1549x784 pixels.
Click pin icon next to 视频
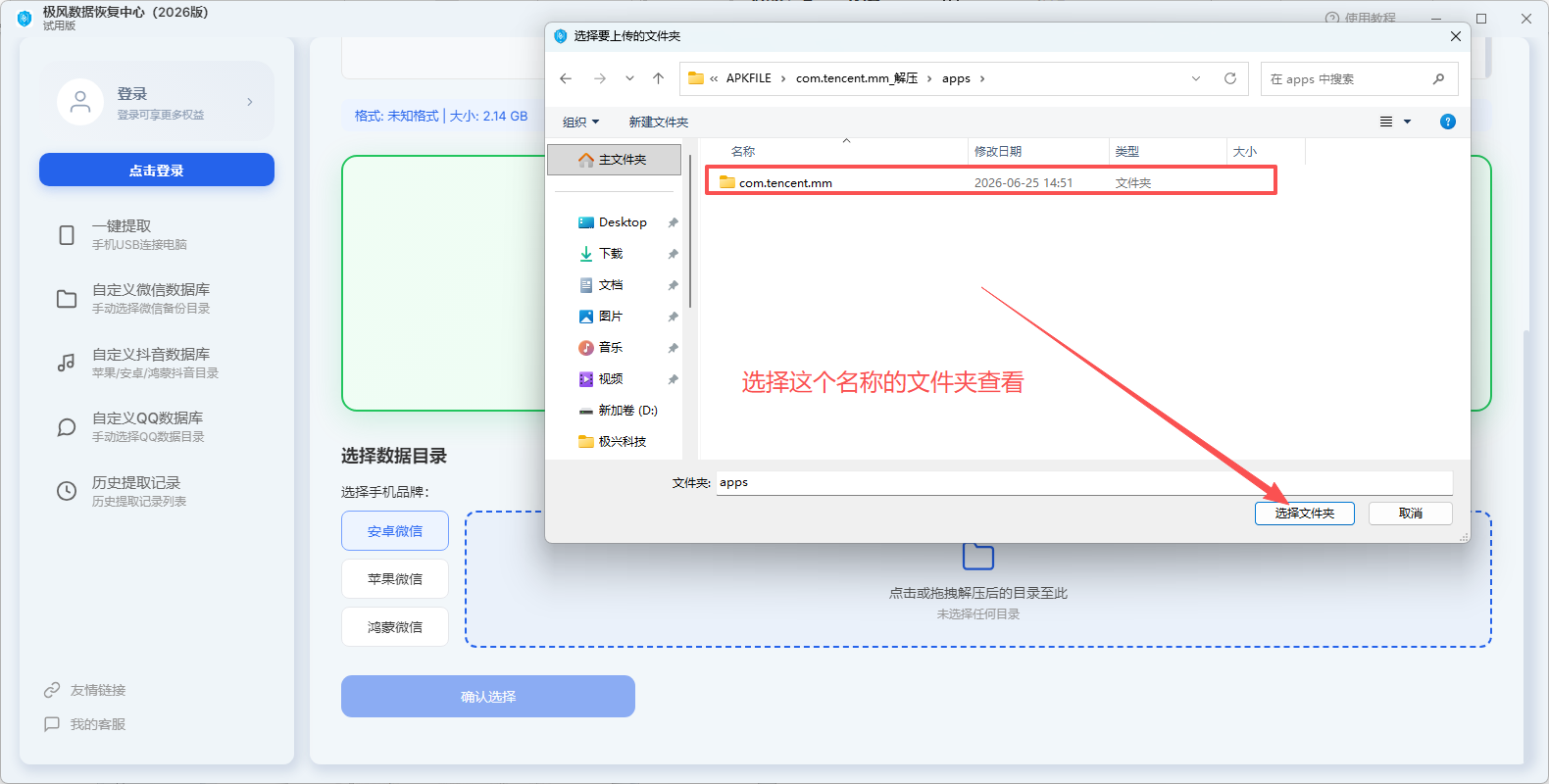point(673,379)
